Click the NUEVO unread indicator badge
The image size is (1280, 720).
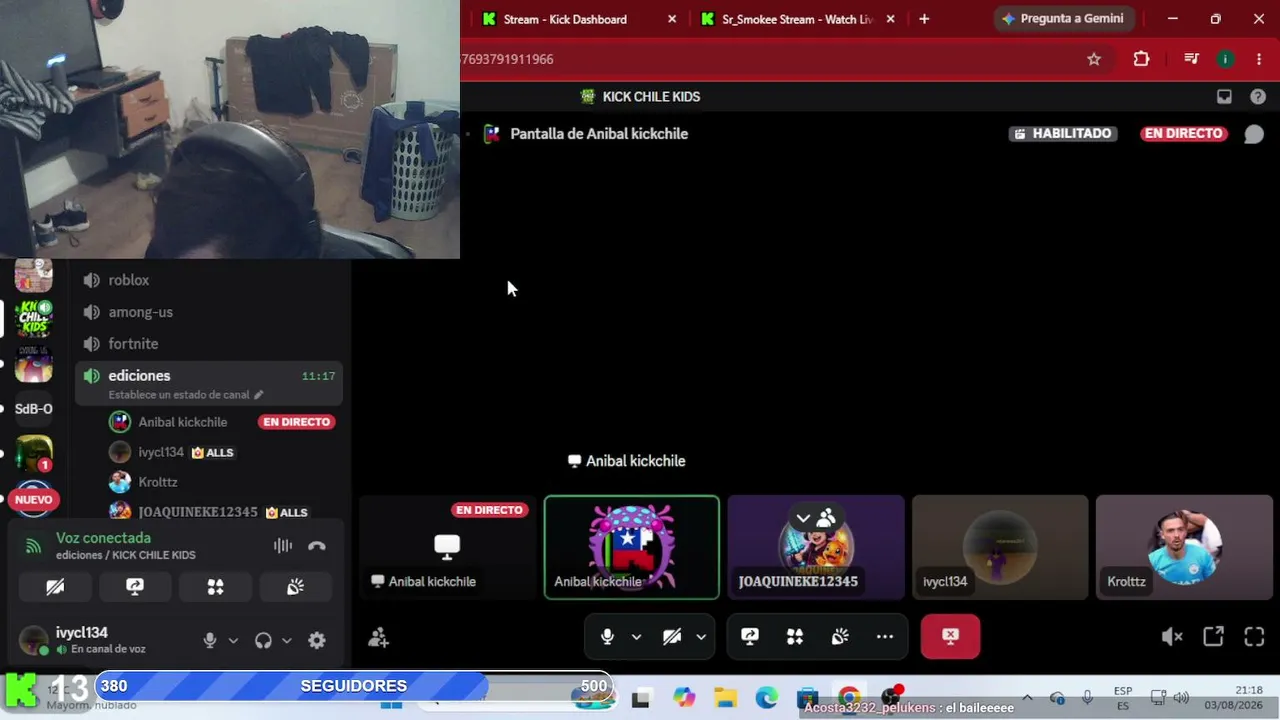point(33,499)
